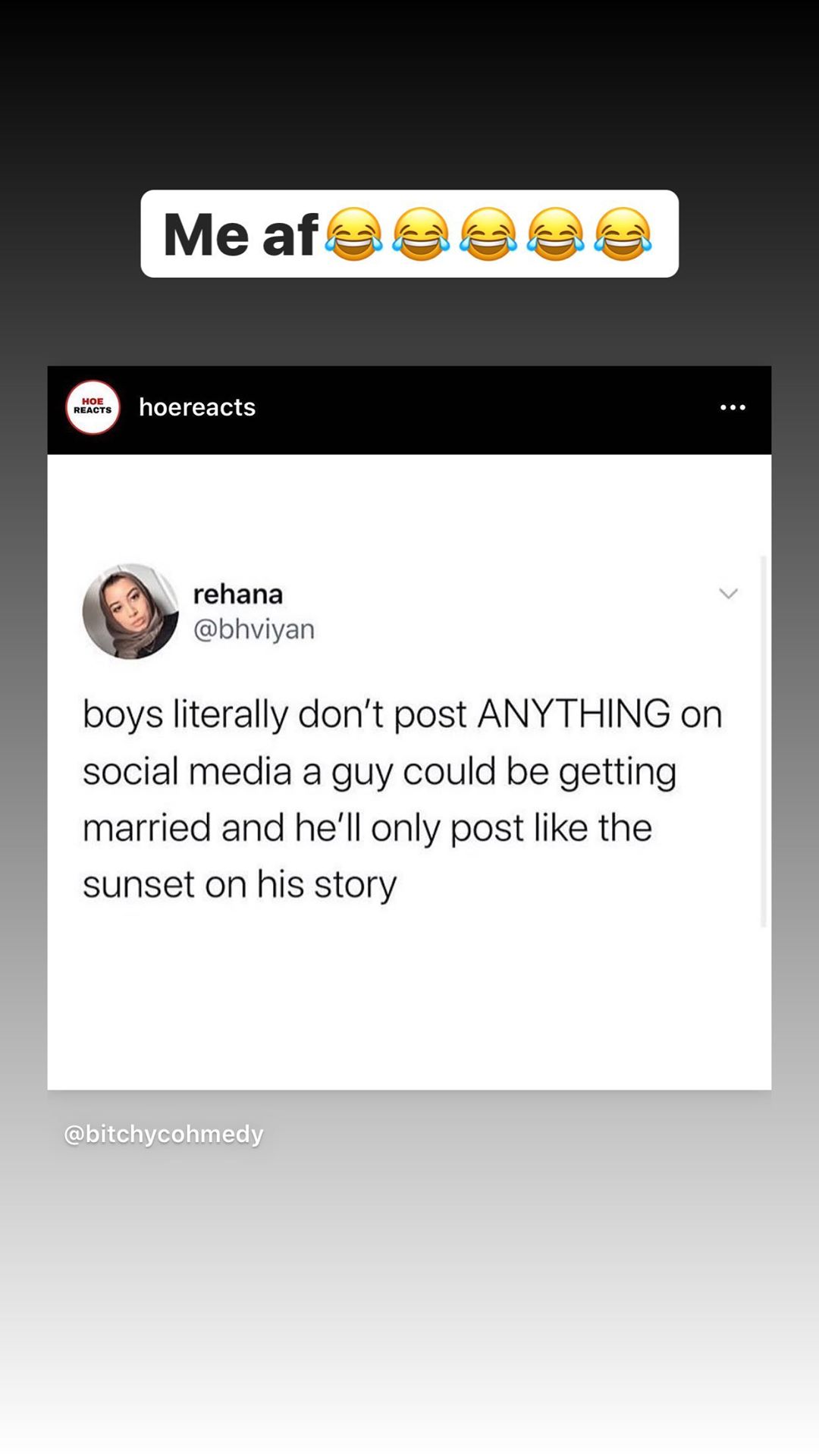This screenshot has height=1456, width=819.
Task: Open the hoereacts account name
Action: pyautogui.click(x=197, y=407)
